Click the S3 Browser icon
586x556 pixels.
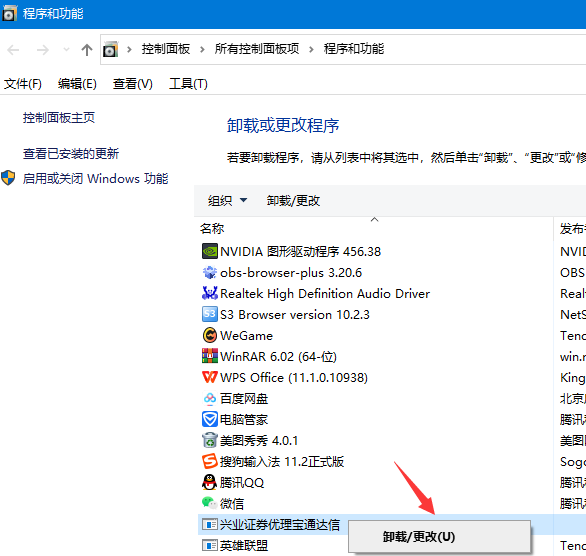210,314
